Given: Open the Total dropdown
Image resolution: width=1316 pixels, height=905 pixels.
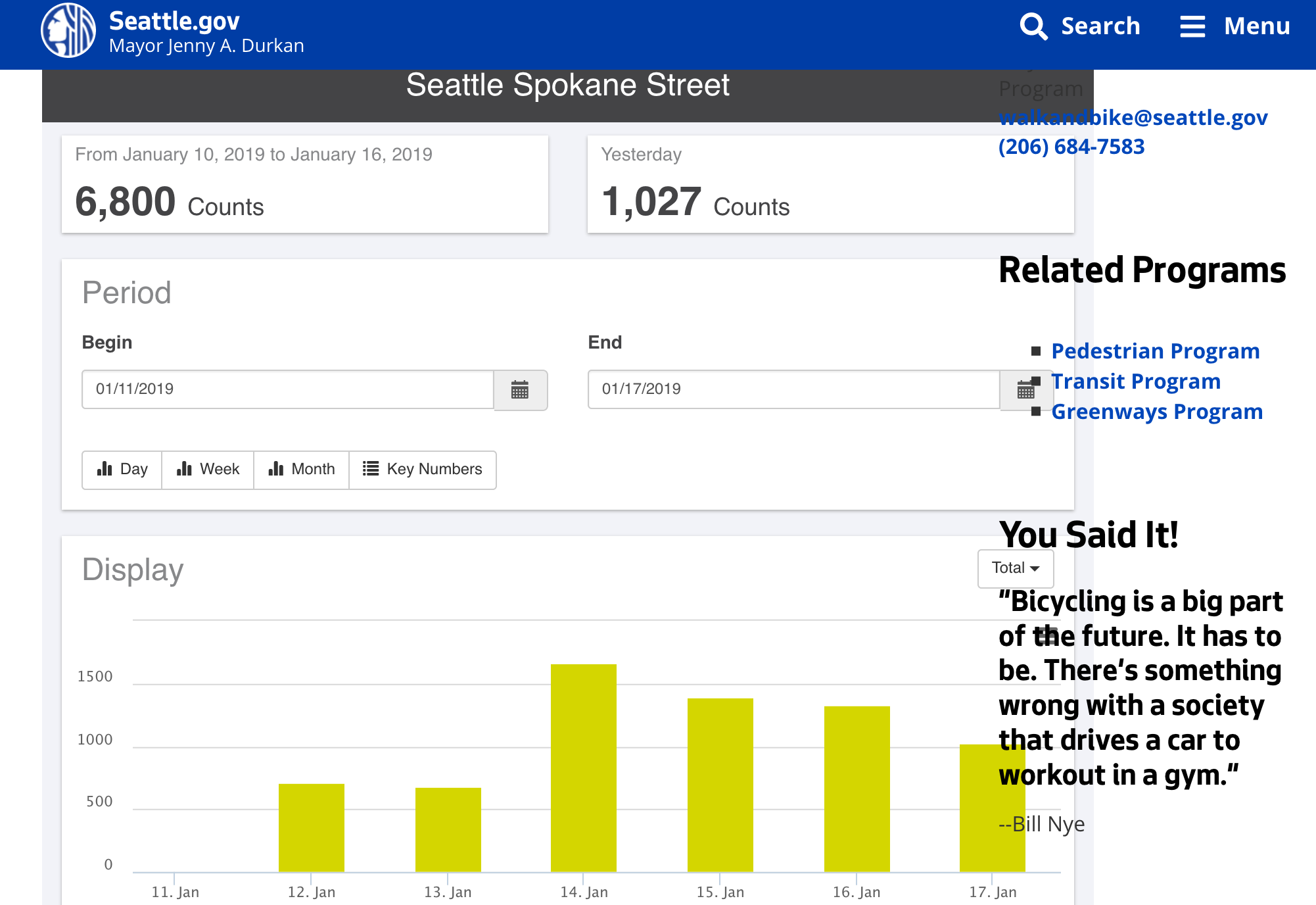Looking at the screenshot, I should (1015, 568).
